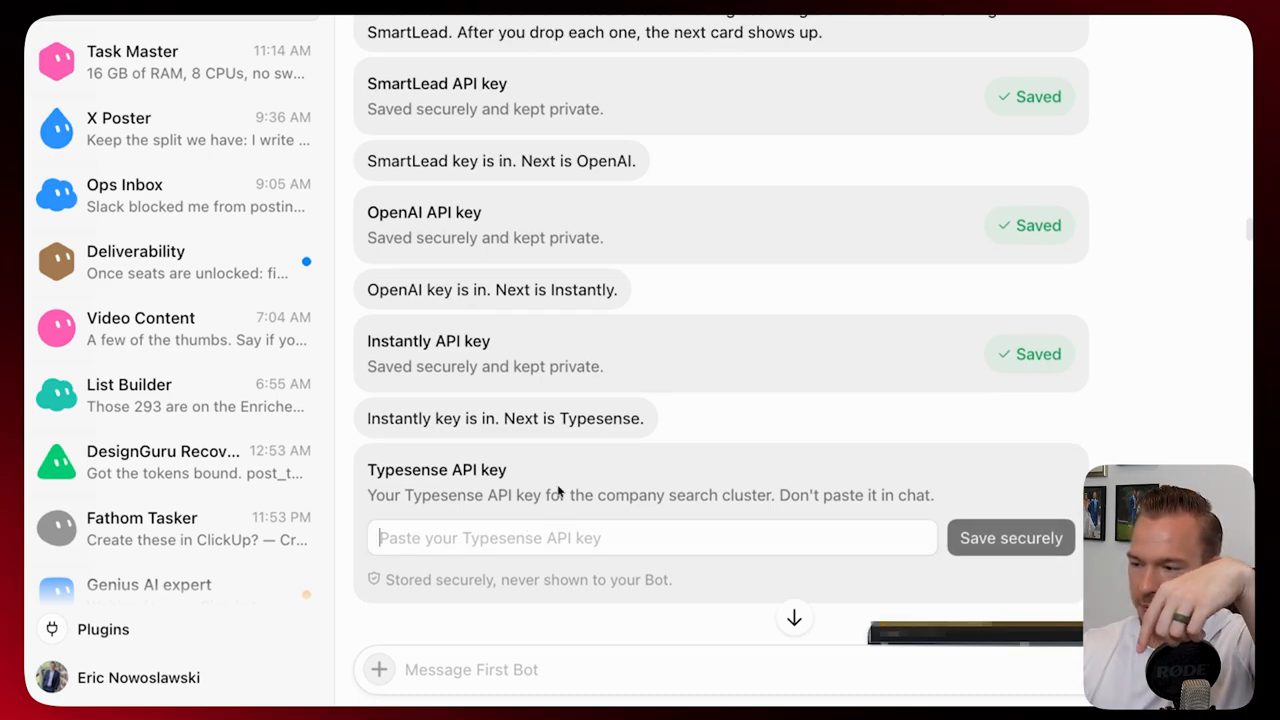Click Instantly API key Saved badge
The height and width of the screenshot is (720, 1280).
(1028, 354)
